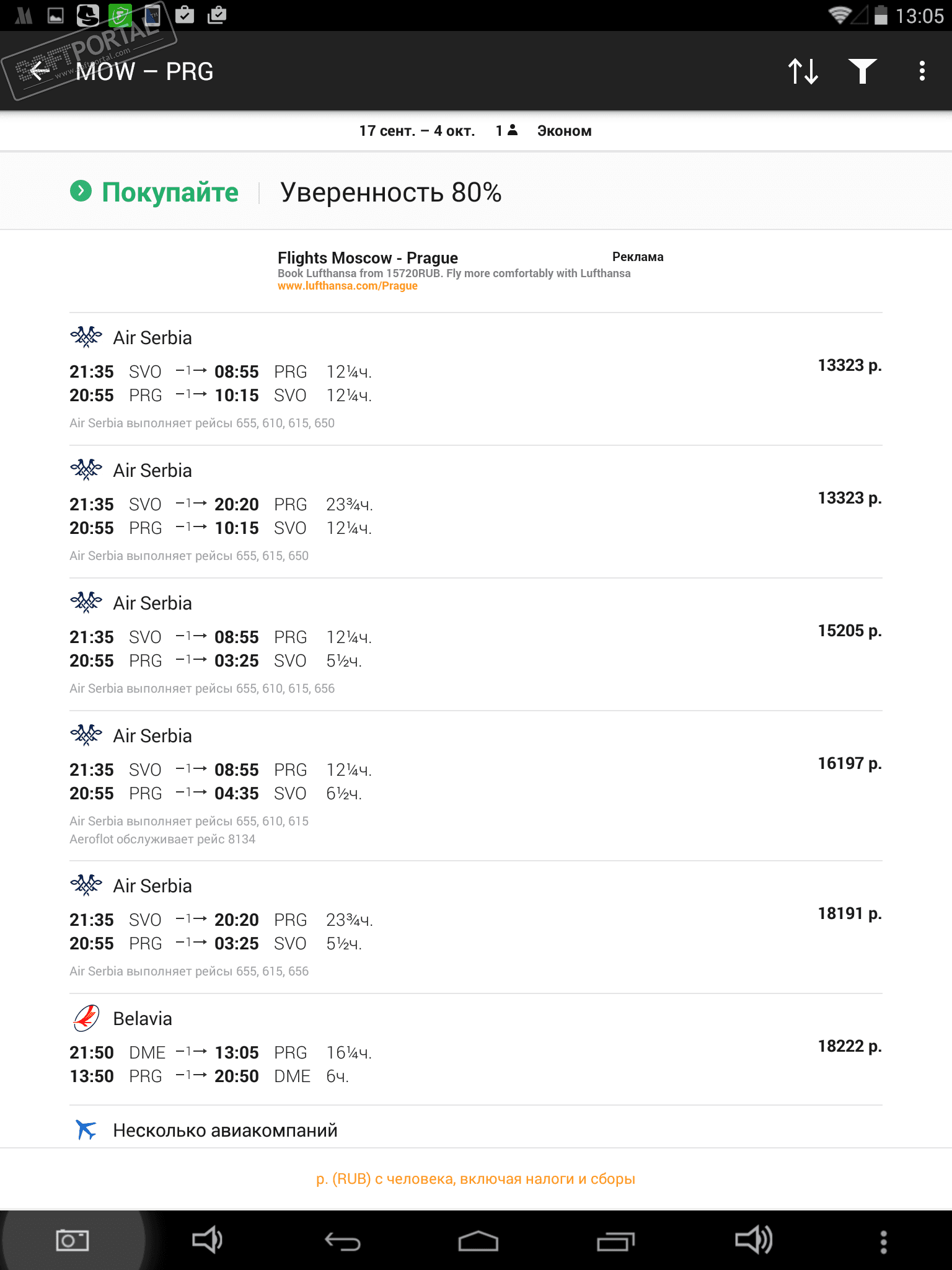Screen dimensions: 952x1270
Task: Open the app overflow menu in header
Action: coord(922,71)
